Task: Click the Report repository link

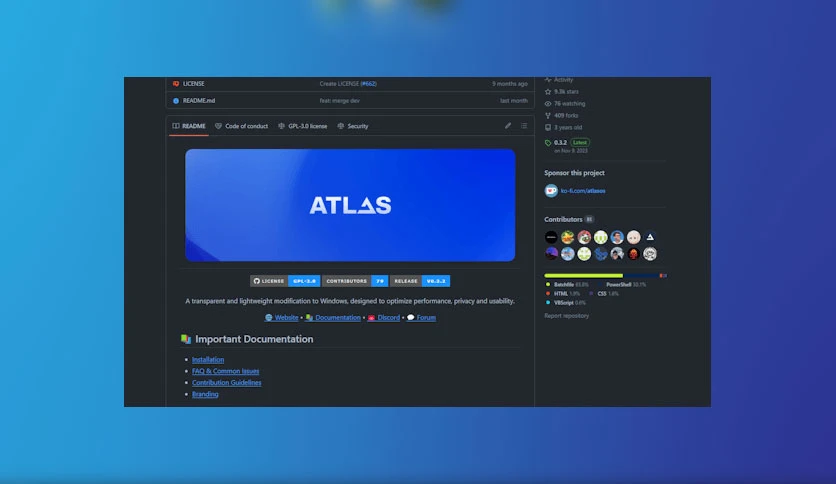Action: coord(566,316)
